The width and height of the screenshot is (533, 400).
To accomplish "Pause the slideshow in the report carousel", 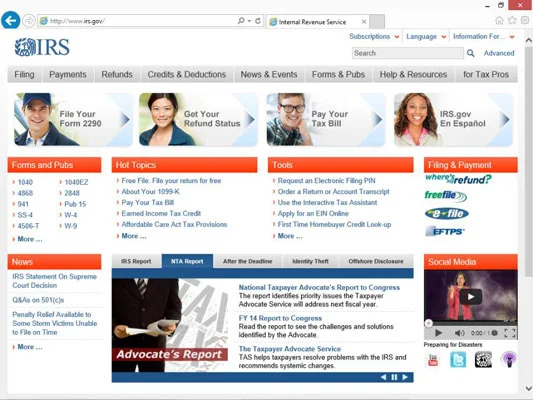I will [x=394, y=377].
